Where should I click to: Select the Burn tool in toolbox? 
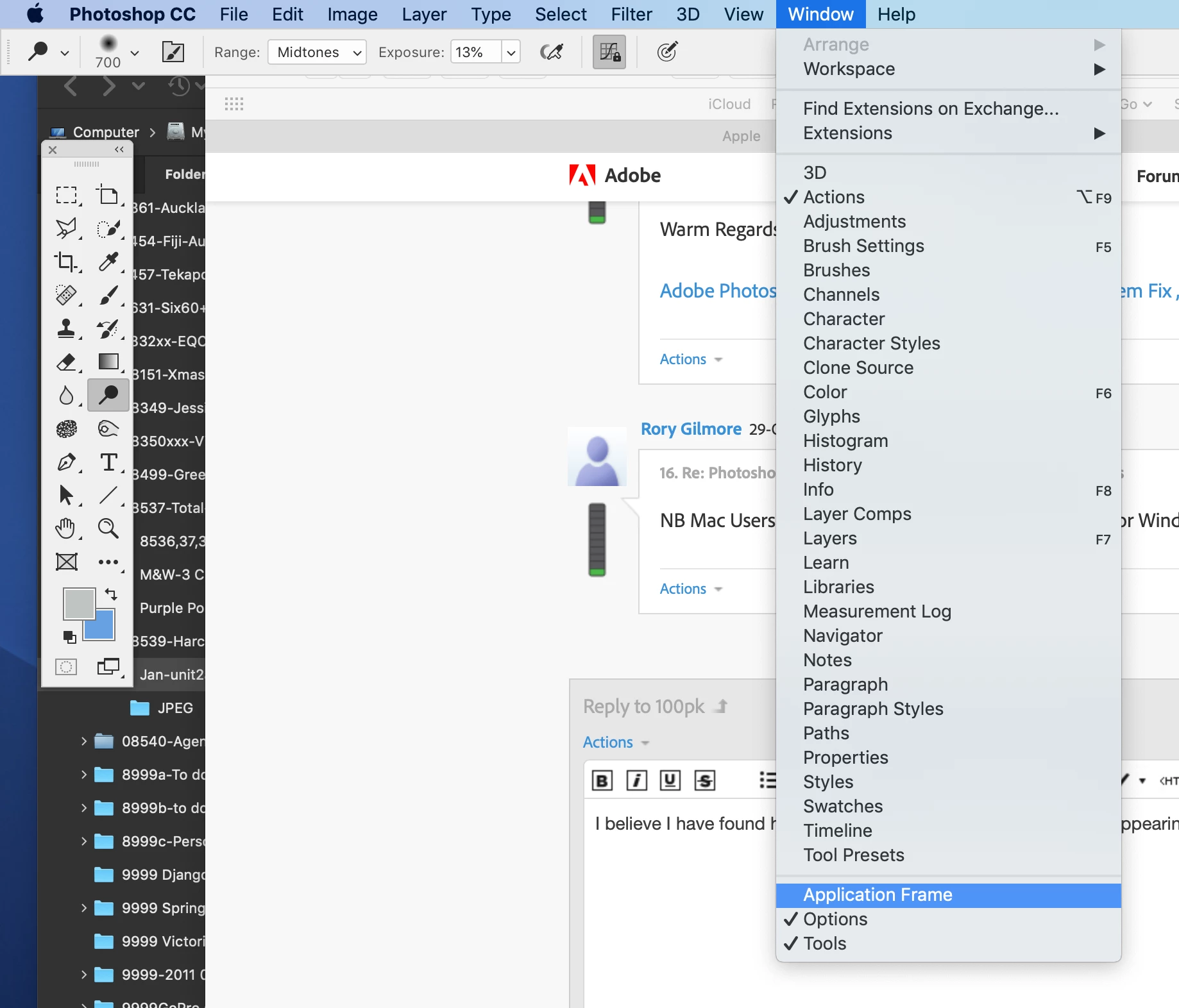click(x=108, y=395)
